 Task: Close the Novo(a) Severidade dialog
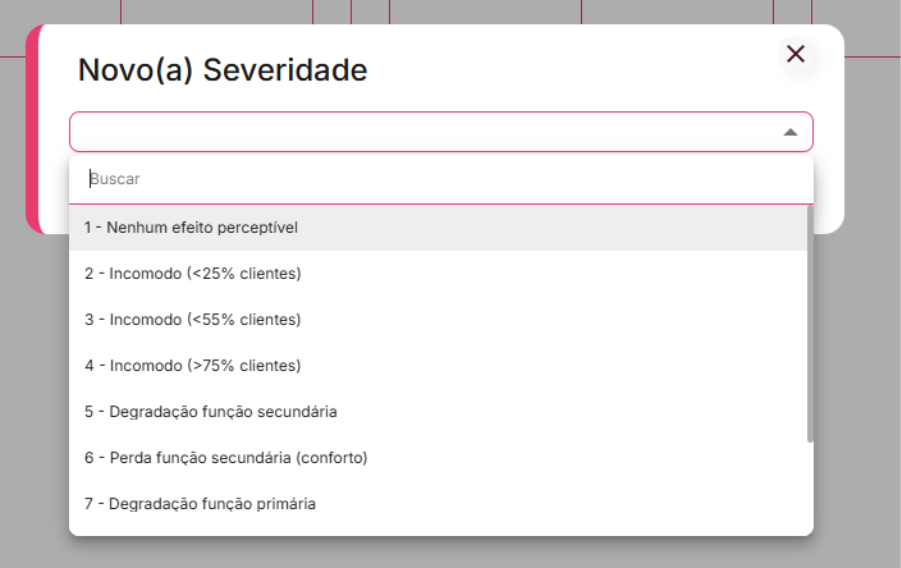[x=796, y=54]
